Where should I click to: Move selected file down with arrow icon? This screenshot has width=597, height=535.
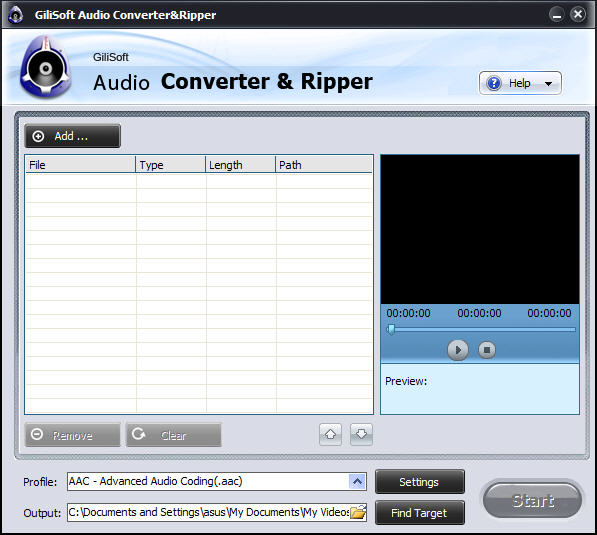[361, 434]
